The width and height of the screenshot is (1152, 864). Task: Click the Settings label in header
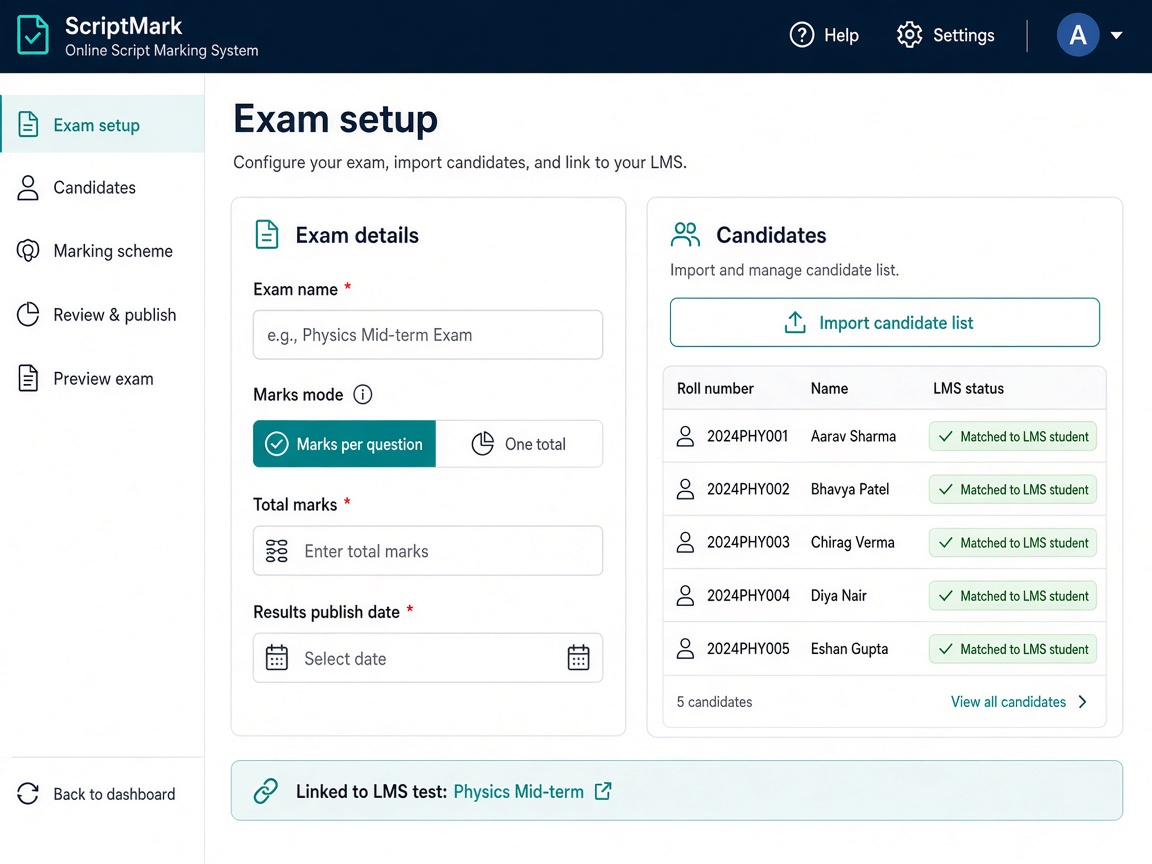(x=963, y=35)
